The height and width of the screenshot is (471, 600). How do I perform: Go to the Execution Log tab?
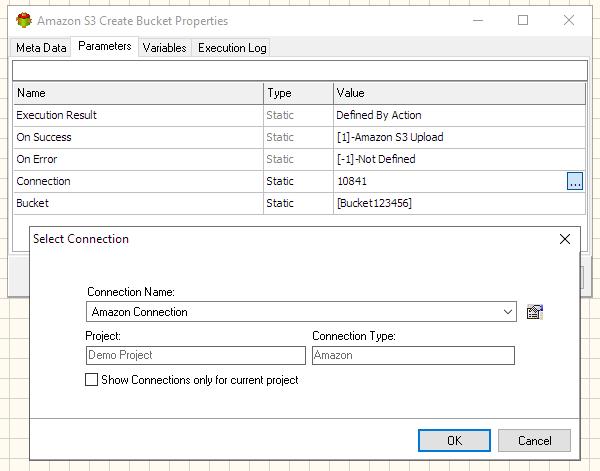pyautogui.click(x=232, y=48)
